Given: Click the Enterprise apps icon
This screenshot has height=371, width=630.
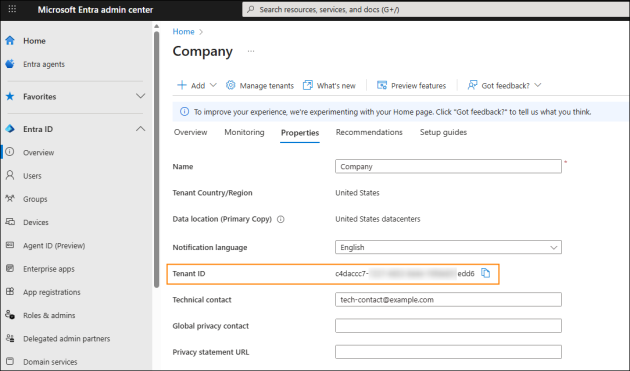Looking at the screenshot, I should coord(10,269).
